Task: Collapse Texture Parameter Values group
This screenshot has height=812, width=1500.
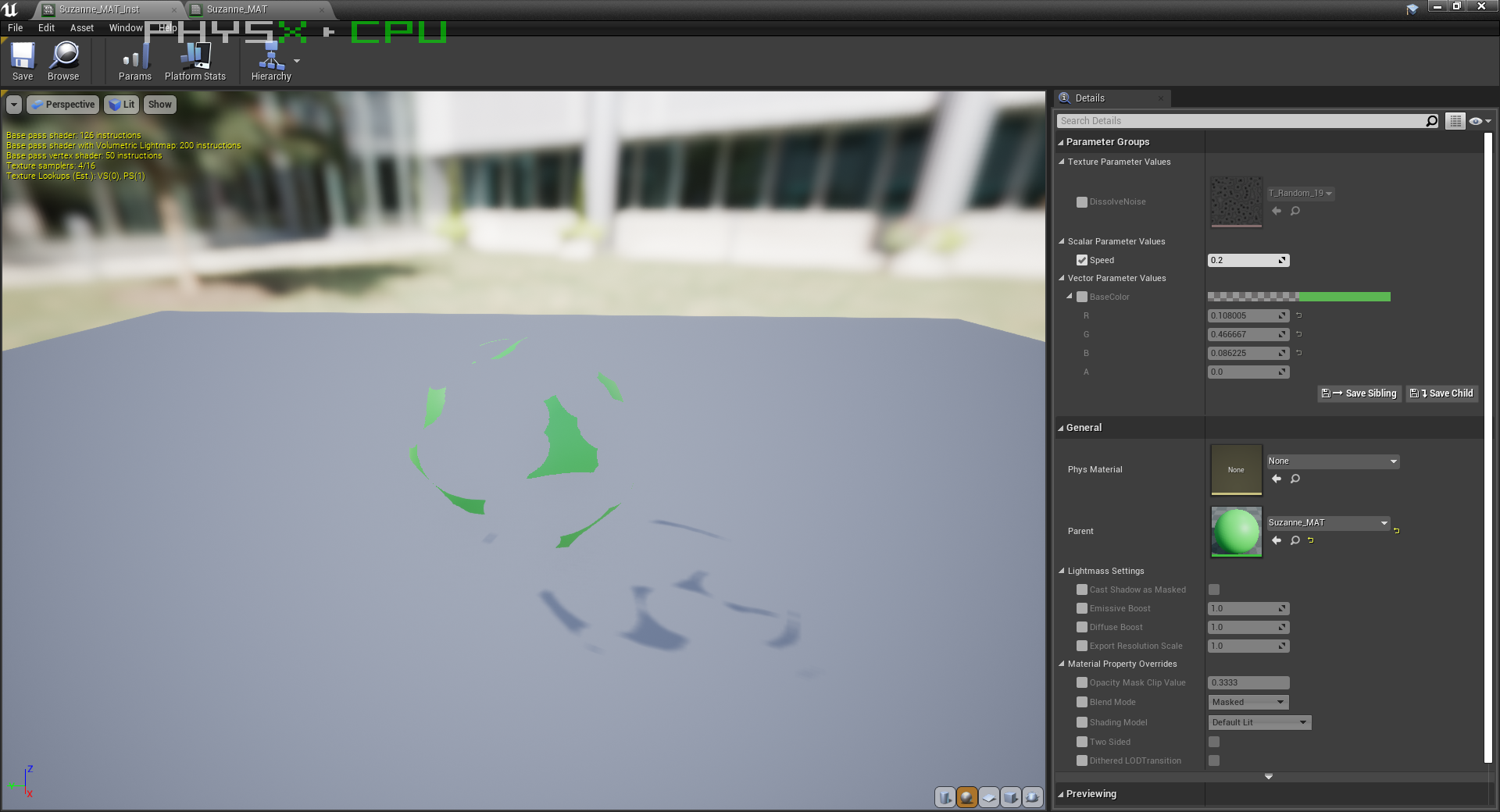Action: pos(1062,162)
